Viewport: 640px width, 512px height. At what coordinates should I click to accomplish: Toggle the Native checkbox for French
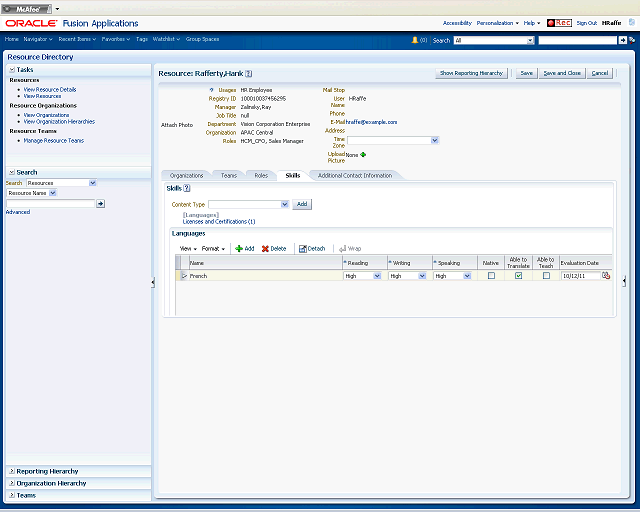click(x=491, y=276)
